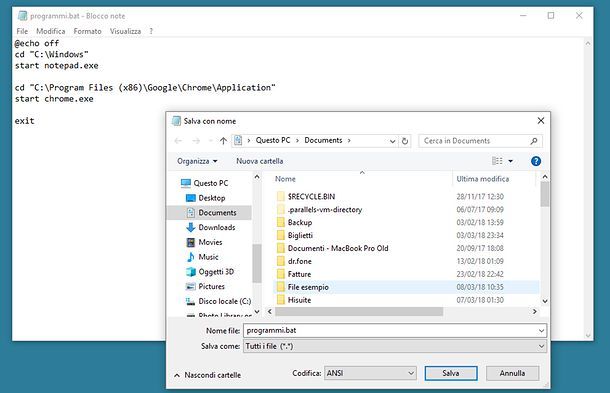Click file list scroll down arrow
The width and height of the screenshot is (610, 393).
point(545,301)
